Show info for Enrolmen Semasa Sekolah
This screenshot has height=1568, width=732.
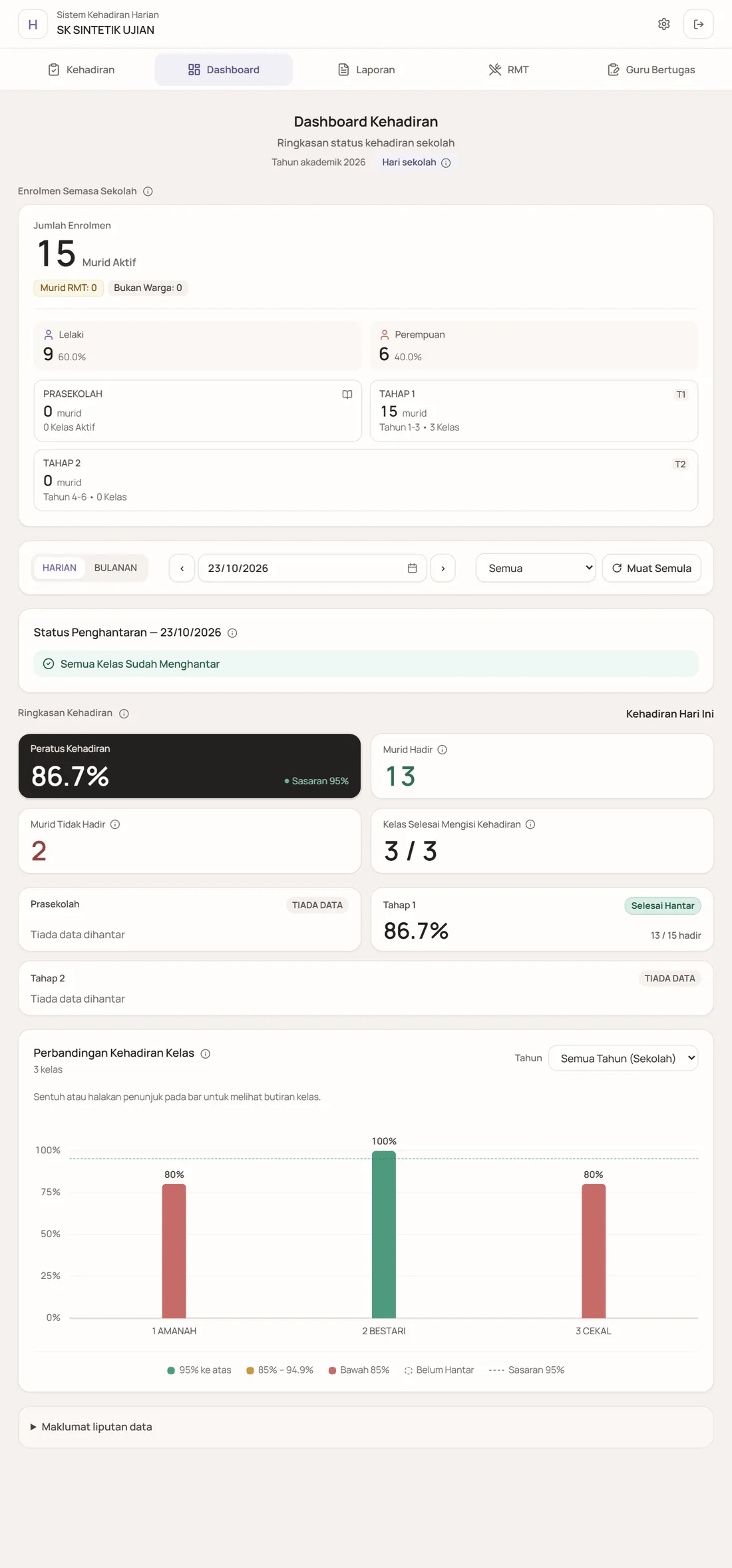[x=148, y=191]
